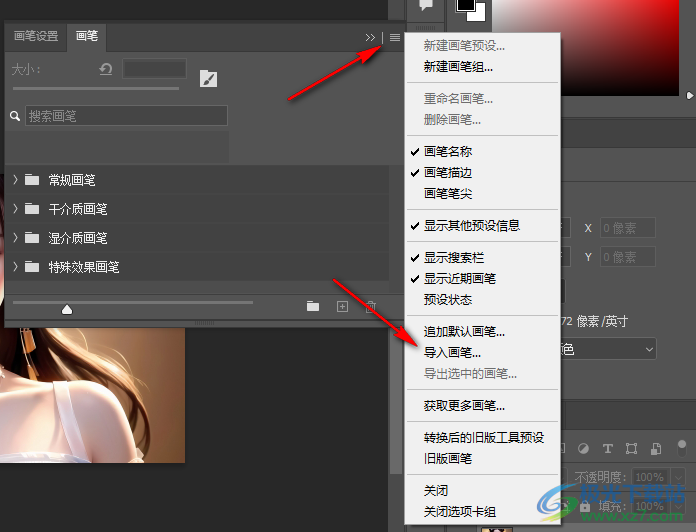Image resolution: width=696 pixels, height=532 pixels.
Task: Choose 导入画笔... from menu
Action: click(x=452, y=353)
